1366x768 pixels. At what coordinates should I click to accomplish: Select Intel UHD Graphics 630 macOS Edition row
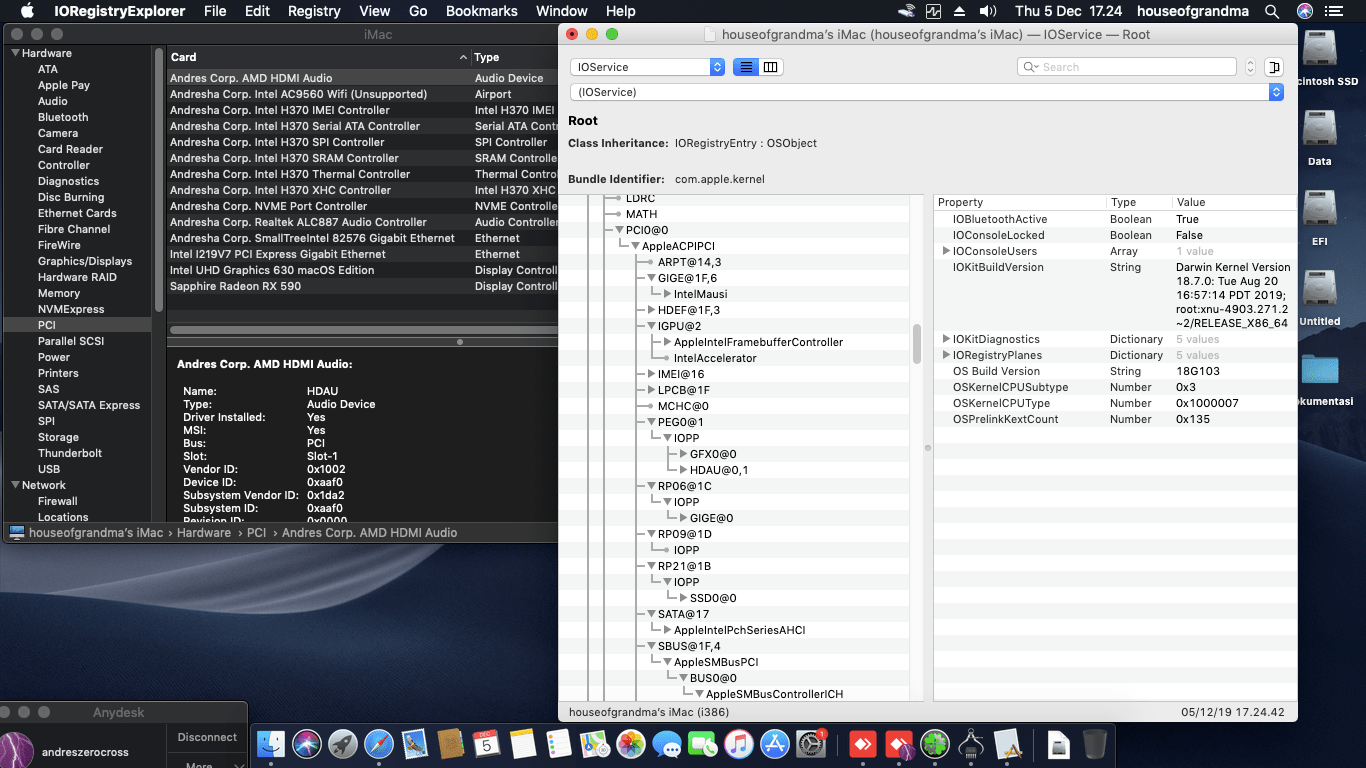pyautogui.click(x=362, y=270)
